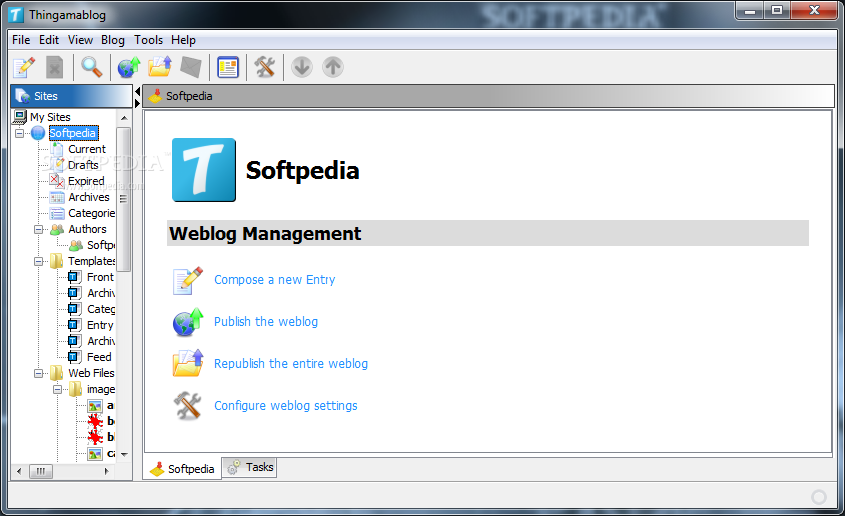Click the greyed delete entry toolbar icon

point(54,67)
